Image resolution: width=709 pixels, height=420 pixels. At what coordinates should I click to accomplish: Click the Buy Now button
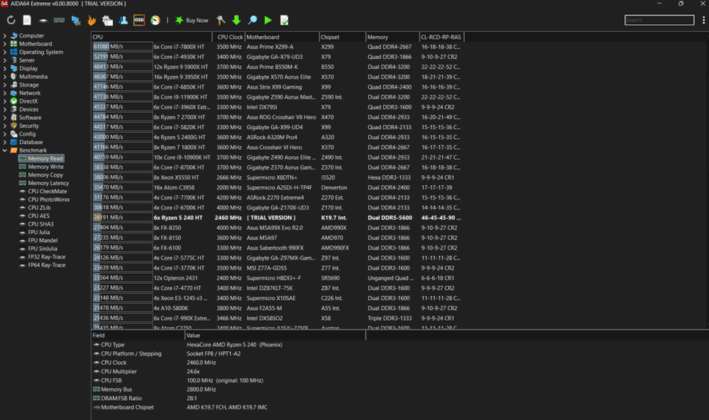tap(192, 20)
